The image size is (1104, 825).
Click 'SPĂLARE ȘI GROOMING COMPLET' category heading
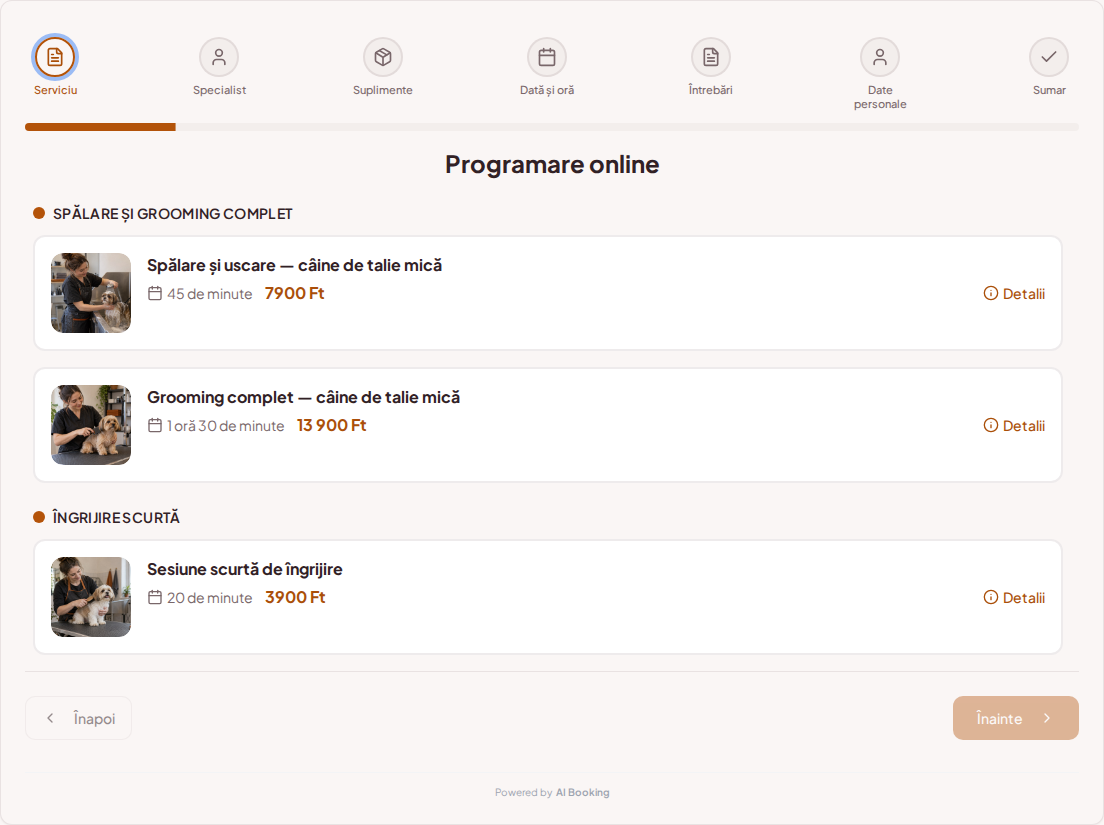click(x=172, y=214)
